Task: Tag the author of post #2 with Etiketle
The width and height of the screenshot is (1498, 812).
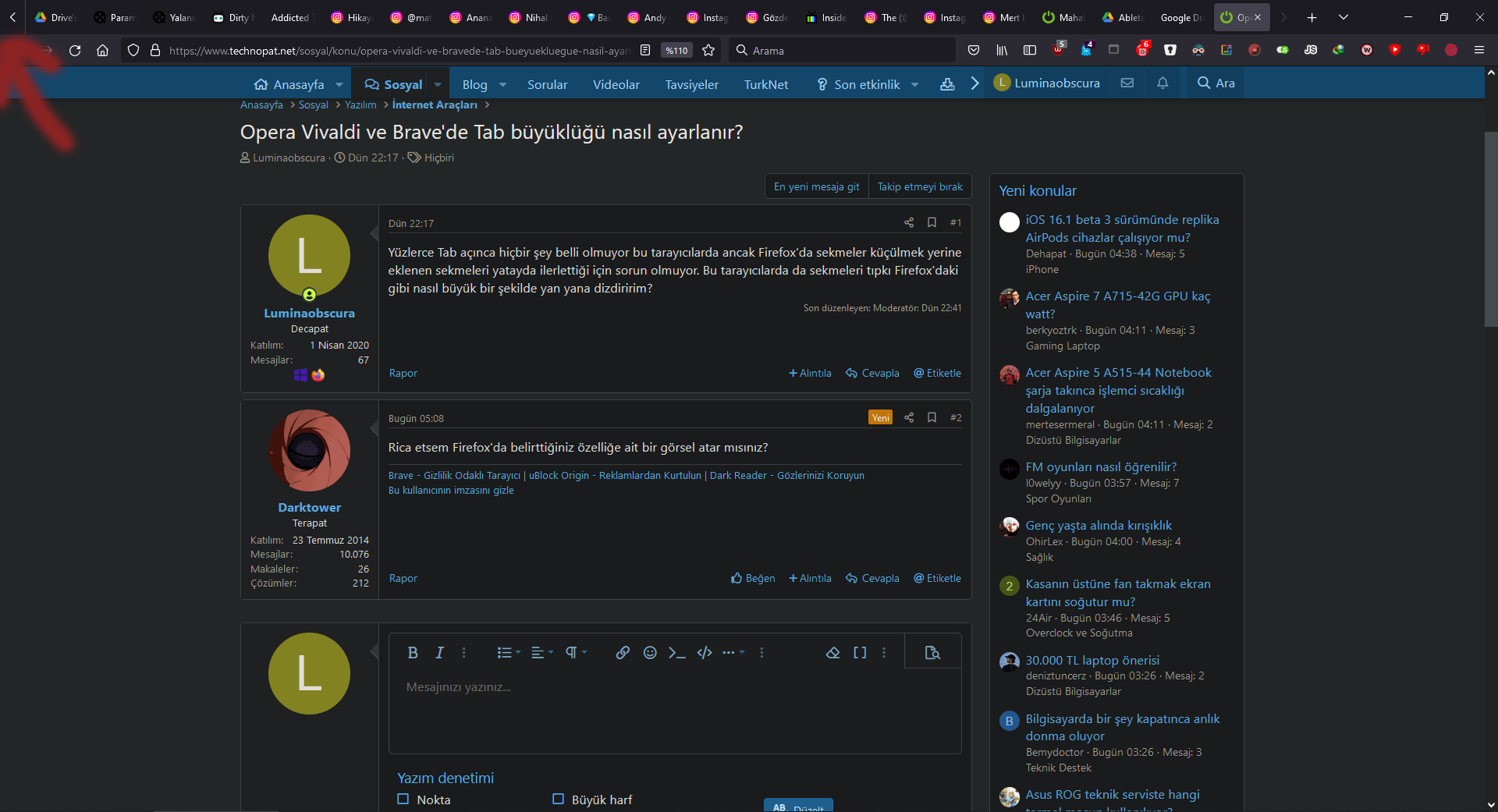Action: pyautogui.click(x=937, y=578)
